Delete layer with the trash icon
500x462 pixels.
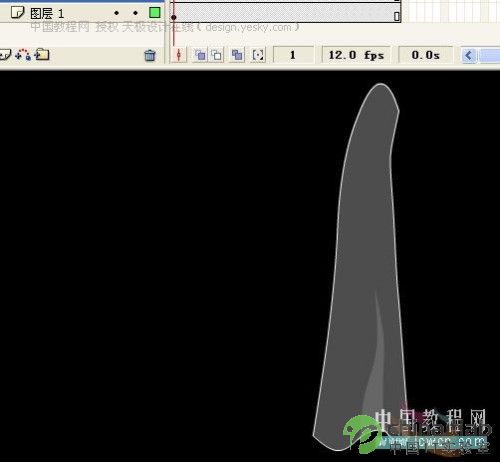(150, 55)
